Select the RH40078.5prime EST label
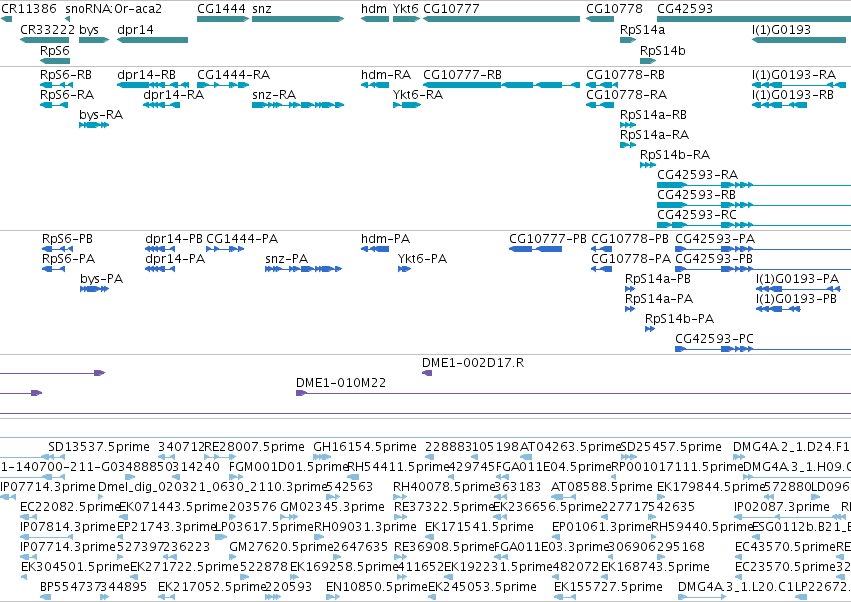The height and width of the screenshot is (602, 851). [443, 487]
